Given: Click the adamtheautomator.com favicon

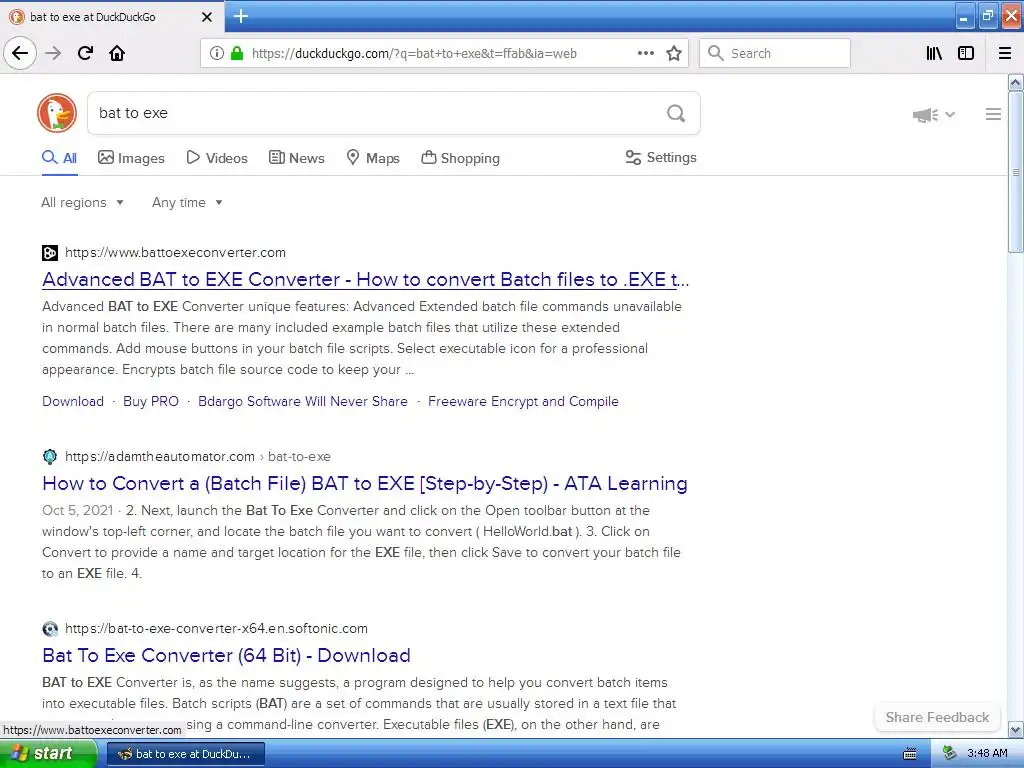Looking at the screenshot, I should (x=50, y=456).
